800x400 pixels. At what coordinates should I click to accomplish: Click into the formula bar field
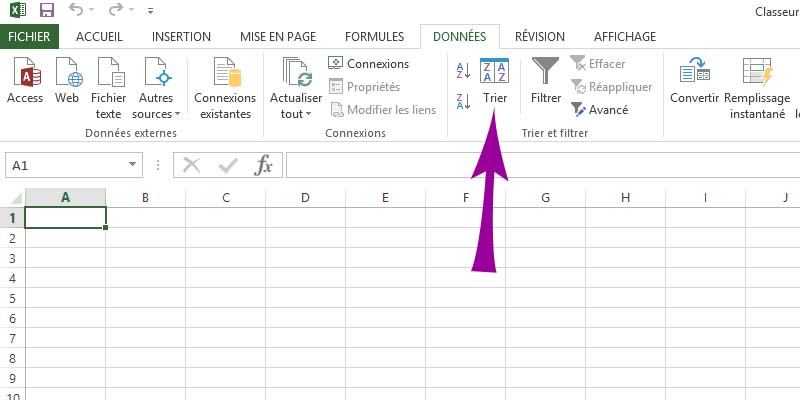pyautogui.click(x=543, y=165)
